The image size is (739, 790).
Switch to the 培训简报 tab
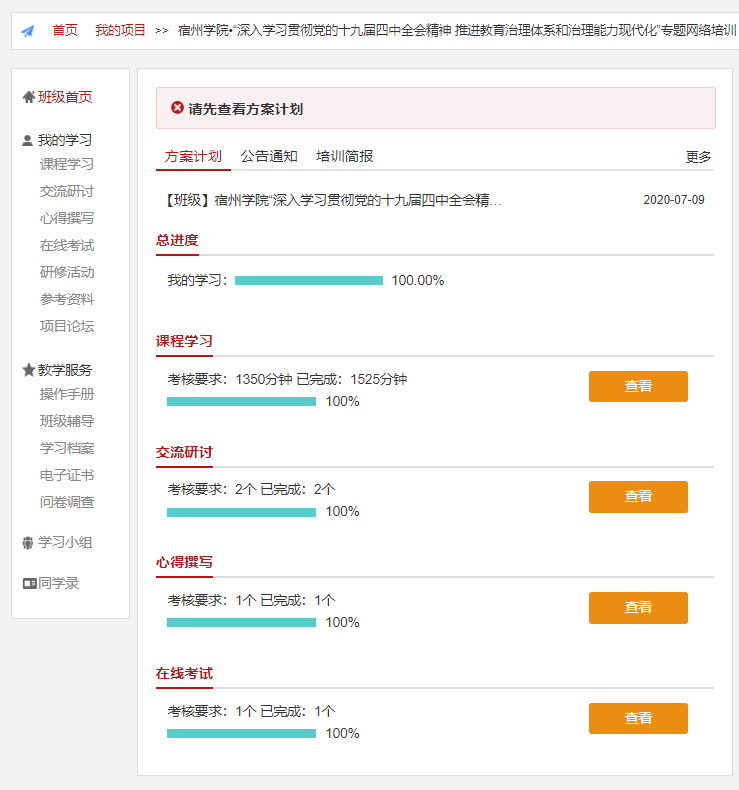pos(345,156)
